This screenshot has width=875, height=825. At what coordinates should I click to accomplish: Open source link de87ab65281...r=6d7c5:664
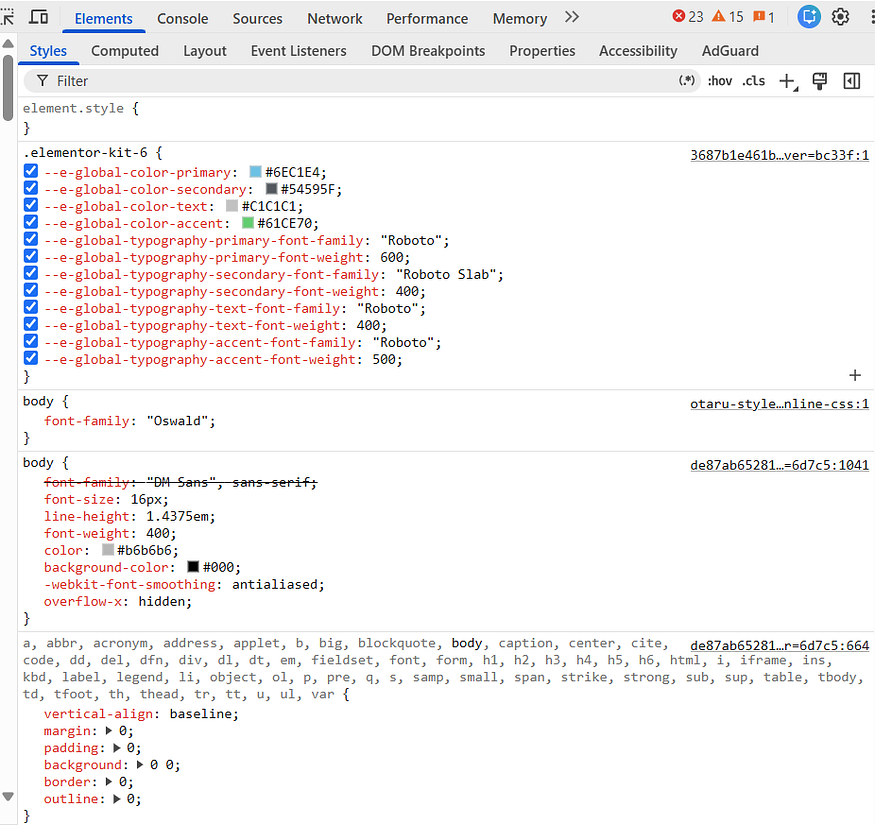tap(780, 645)
